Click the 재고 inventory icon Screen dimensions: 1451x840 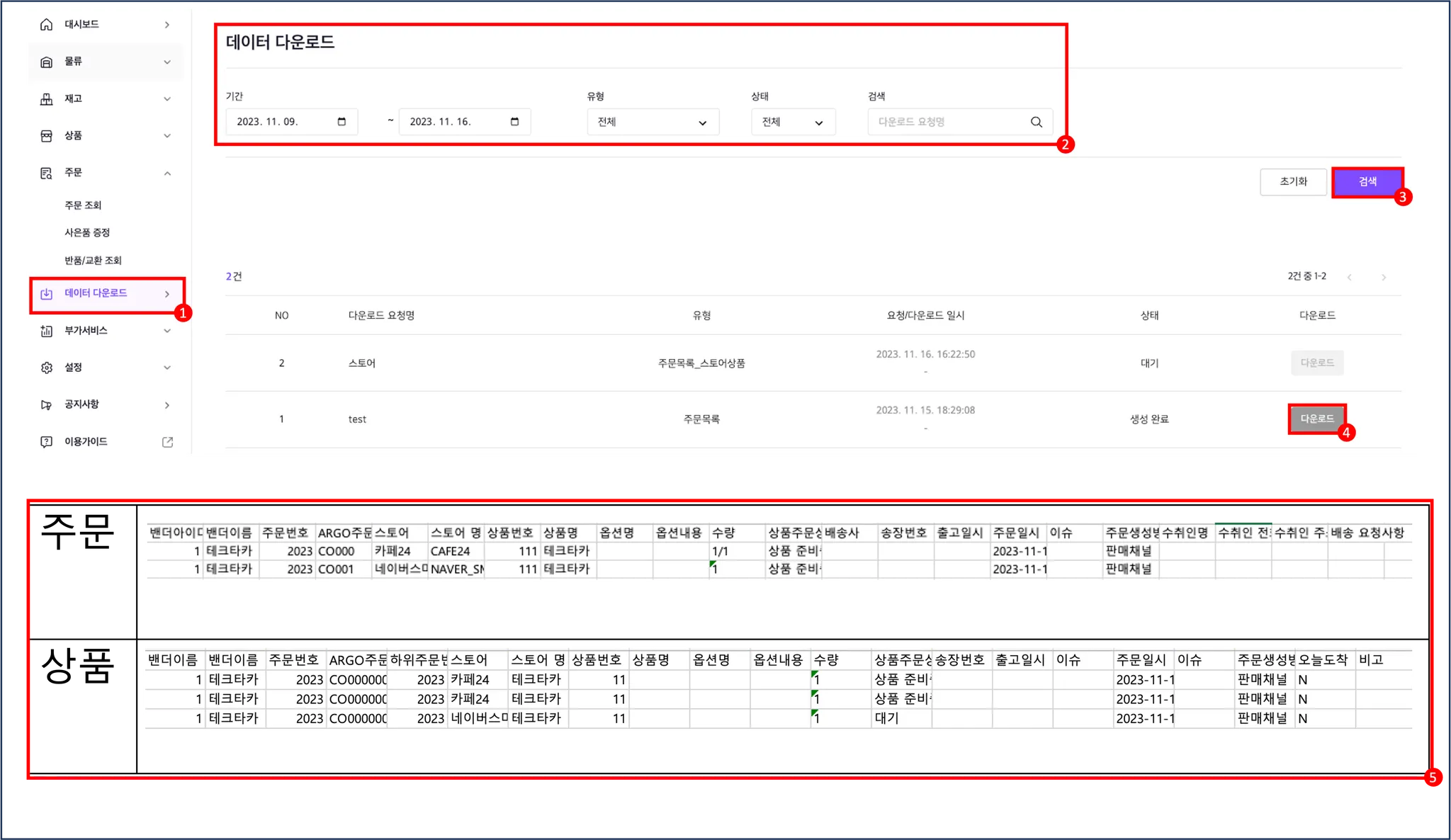click(x=47, y=99)
